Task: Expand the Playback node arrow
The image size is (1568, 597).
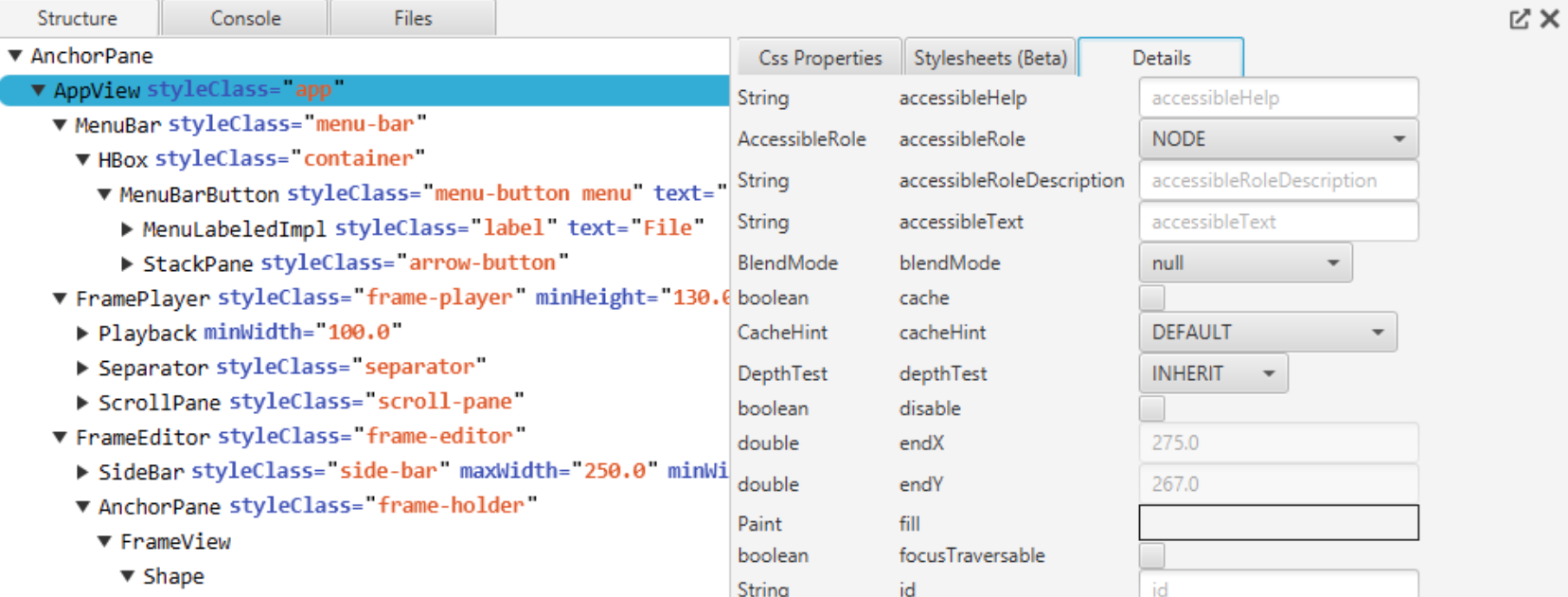Action: click(83, 334)
